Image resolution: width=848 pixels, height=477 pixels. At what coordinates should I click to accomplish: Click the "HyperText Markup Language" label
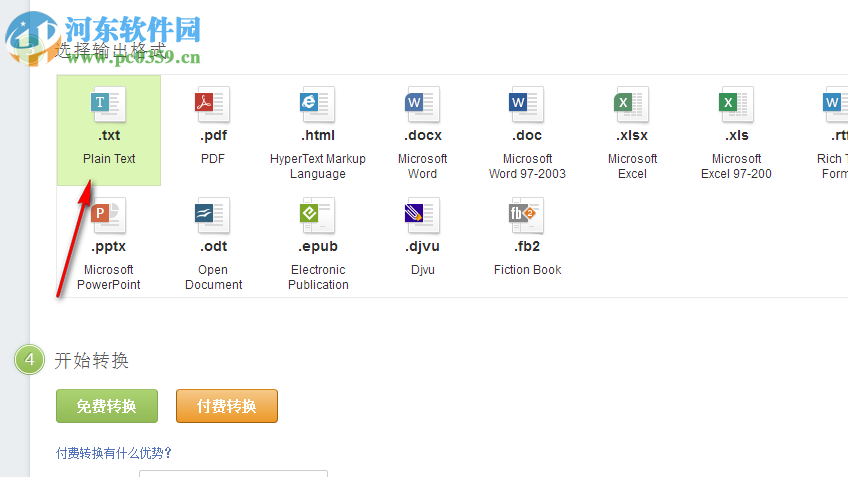coord(317,166)
